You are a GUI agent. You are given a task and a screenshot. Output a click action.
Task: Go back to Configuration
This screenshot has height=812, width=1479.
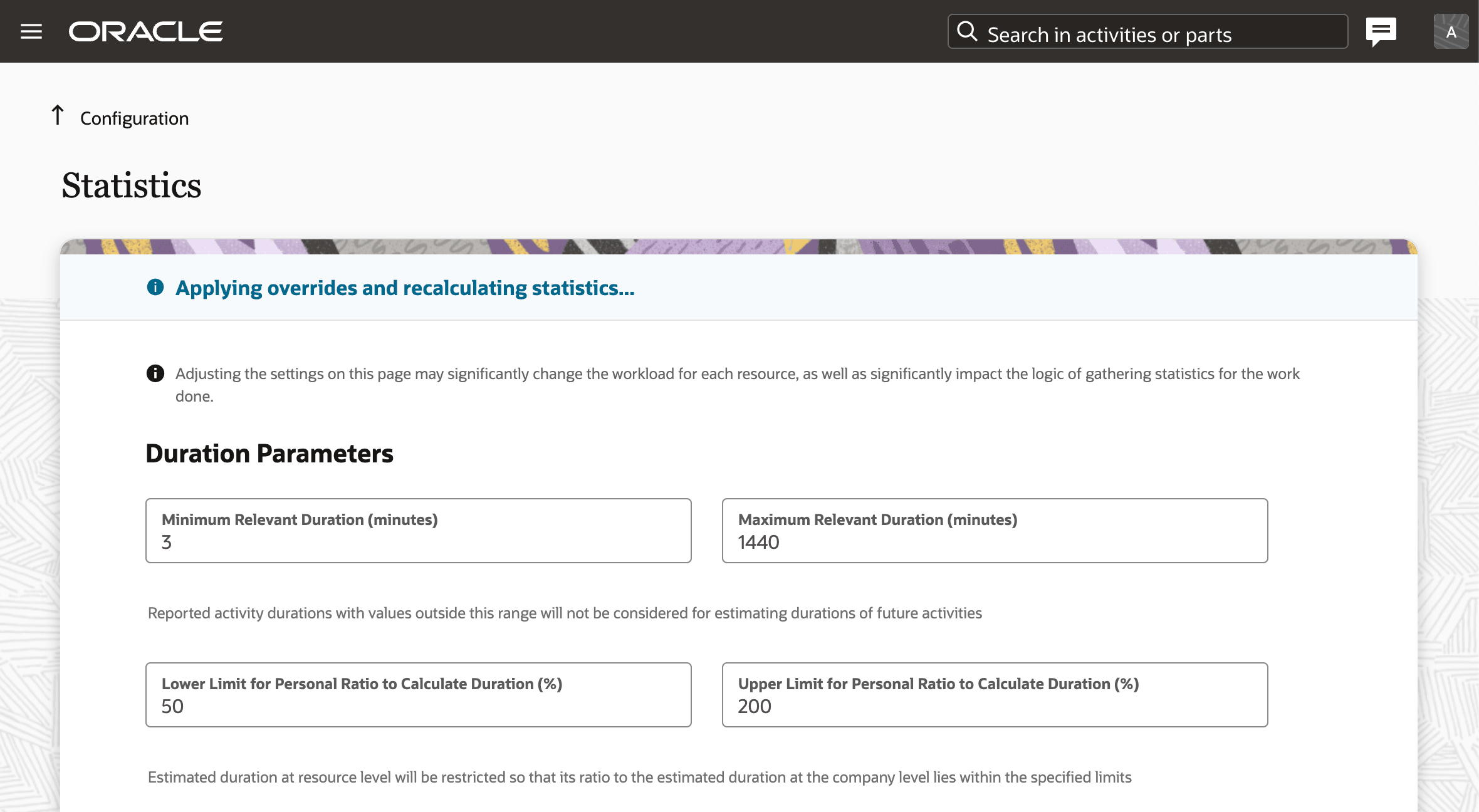pyautogui.click(x=134, y=118)
